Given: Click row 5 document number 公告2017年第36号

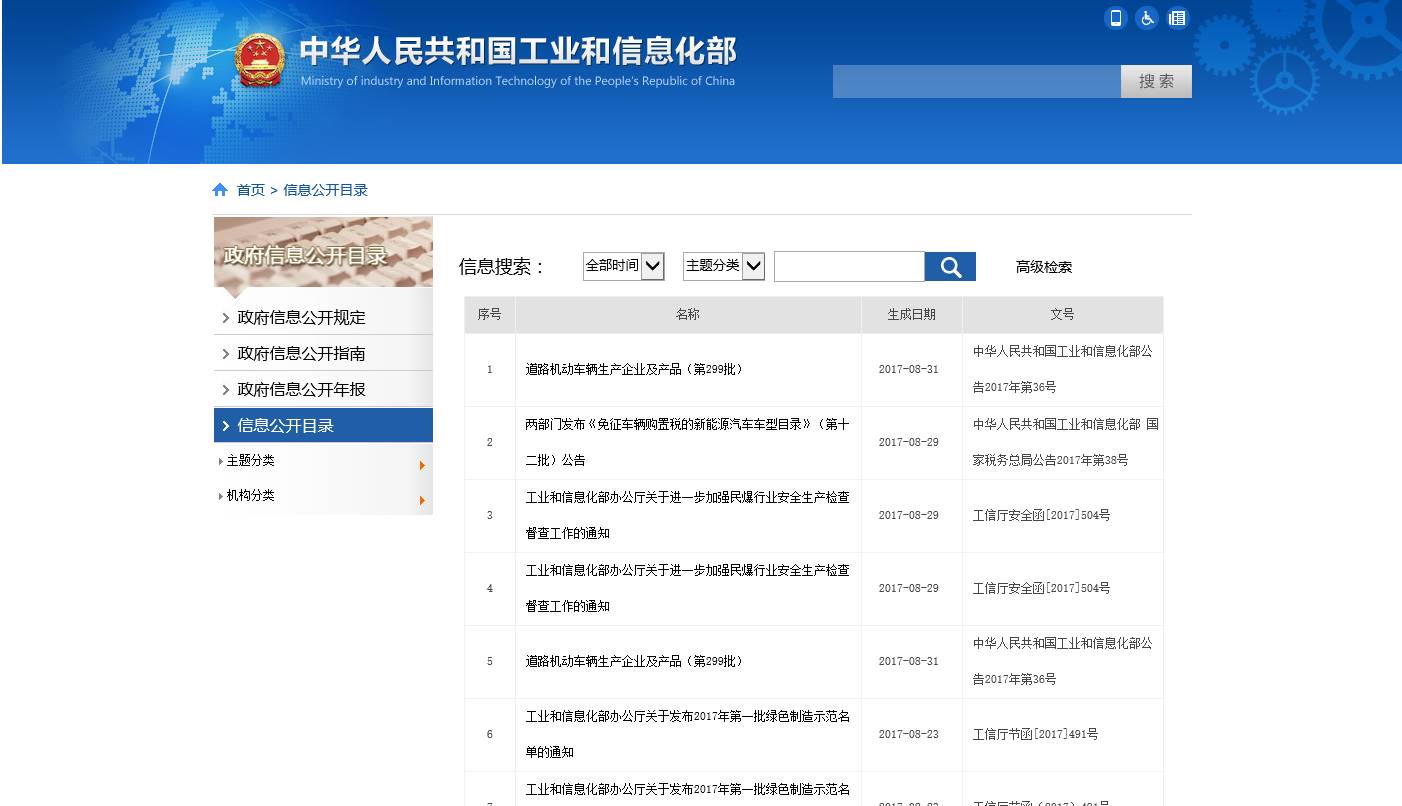Looking at the screenshot, I should point(1062,661).
